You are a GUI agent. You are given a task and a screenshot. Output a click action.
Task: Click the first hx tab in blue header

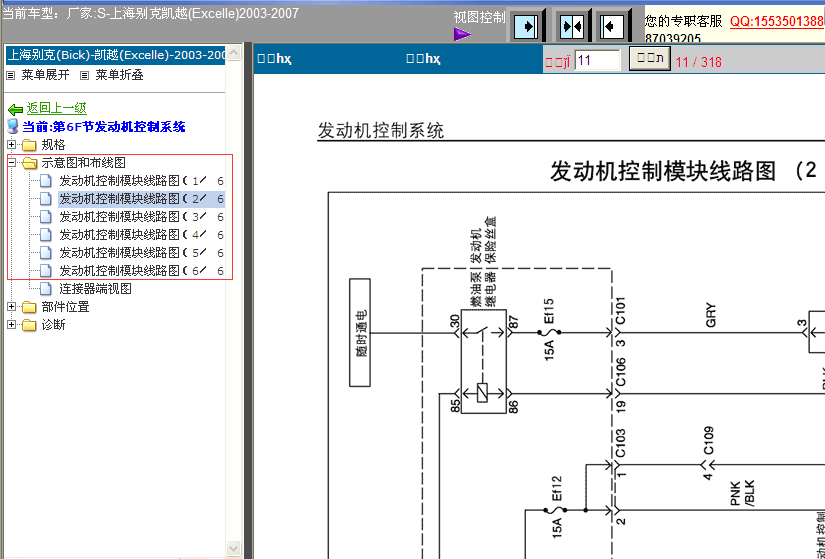274,58
